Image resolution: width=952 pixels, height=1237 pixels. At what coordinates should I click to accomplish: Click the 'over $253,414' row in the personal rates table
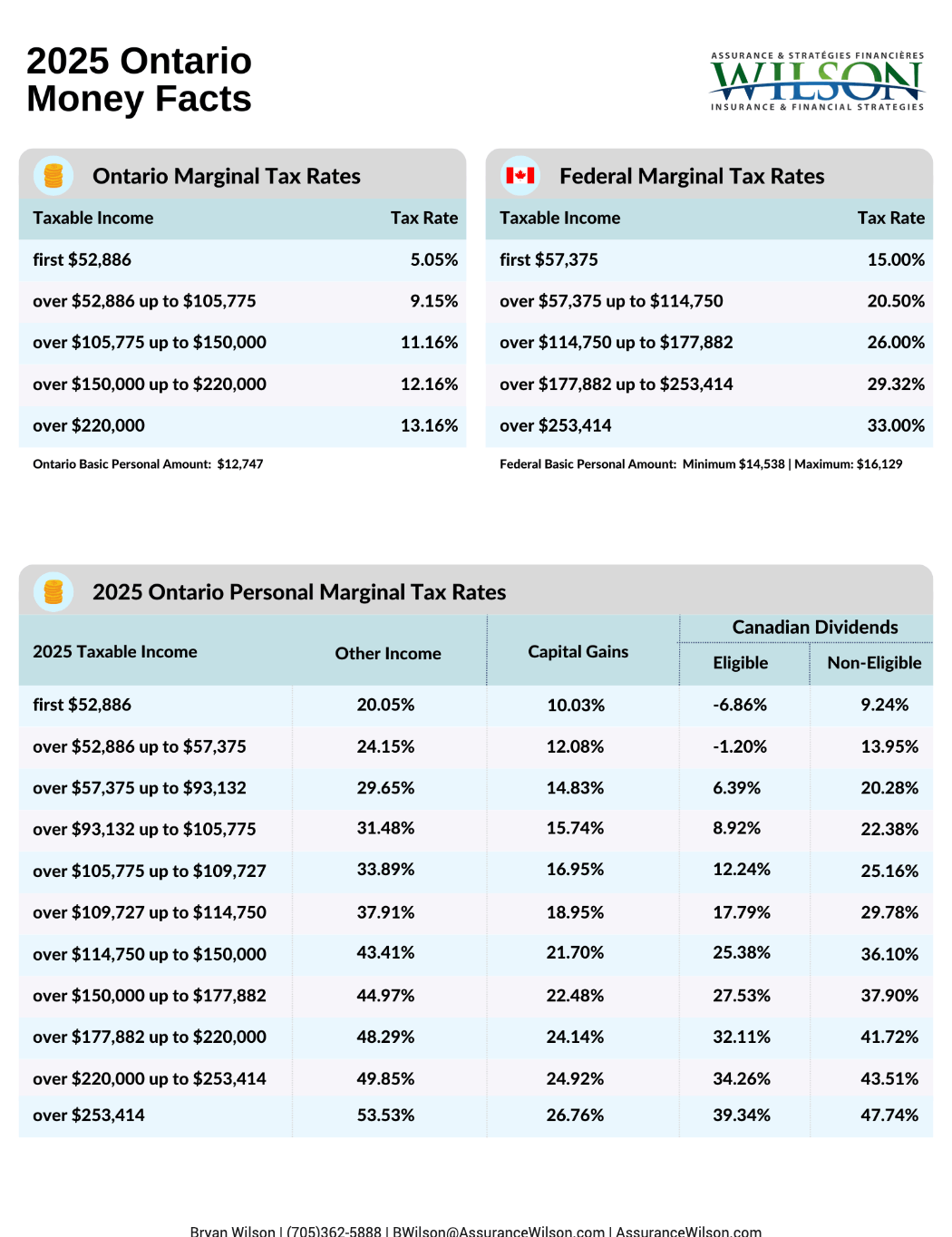[x=89, y=1115]
